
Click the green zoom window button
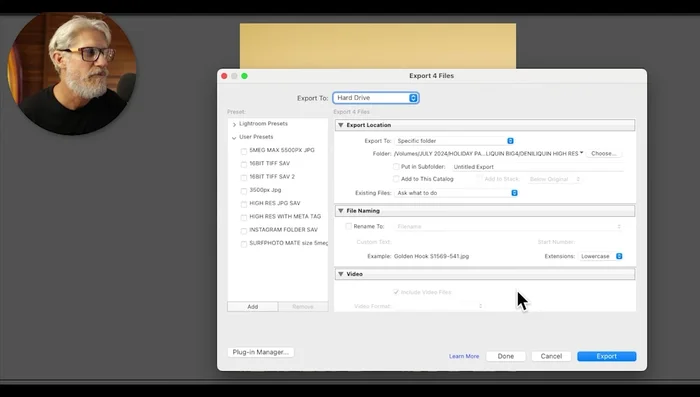[x=244, y=76]
